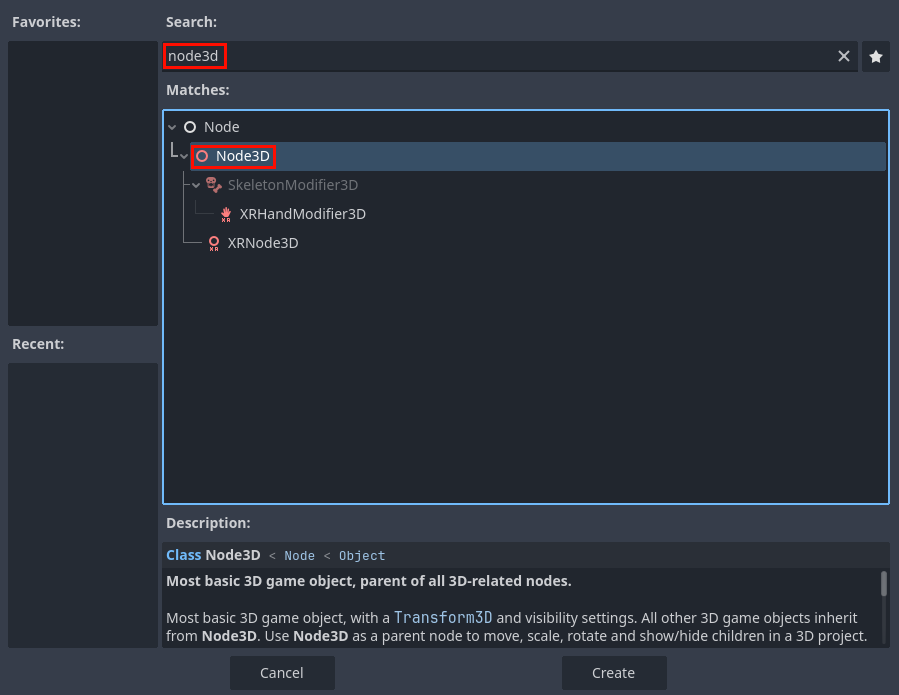This screenshot has height=695, width=899.
Task: Click the red Node3D circle icon
Action: click(202, 156)
